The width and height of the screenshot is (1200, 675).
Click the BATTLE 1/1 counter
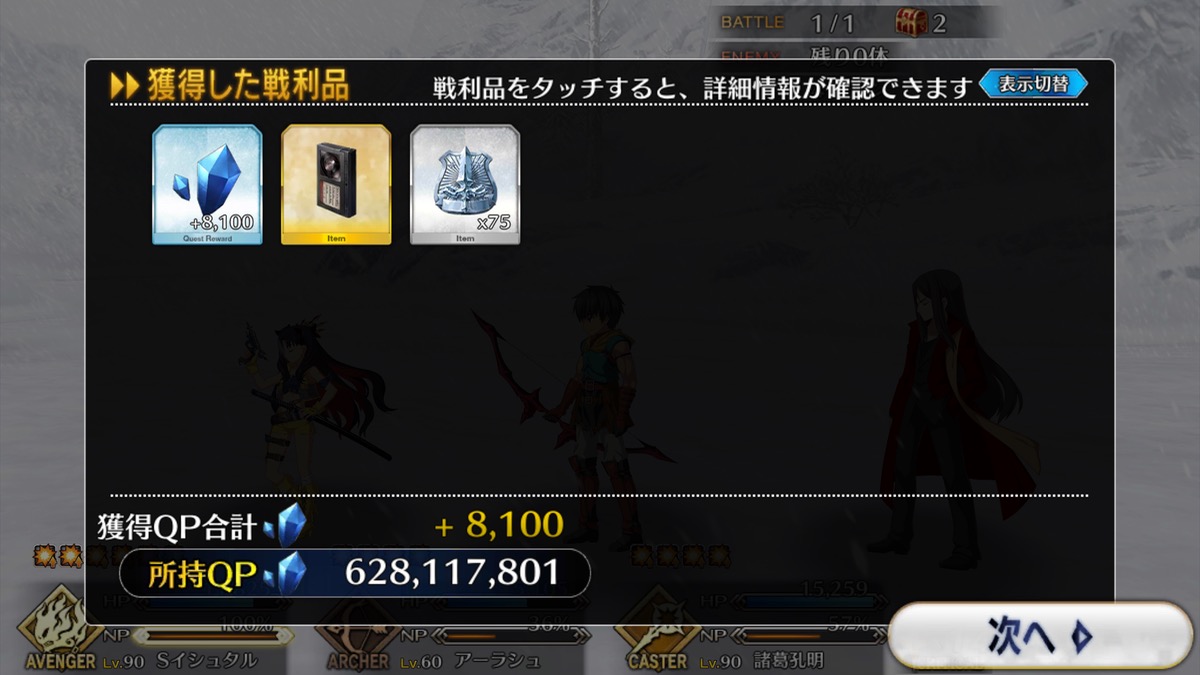click(788, 22)
